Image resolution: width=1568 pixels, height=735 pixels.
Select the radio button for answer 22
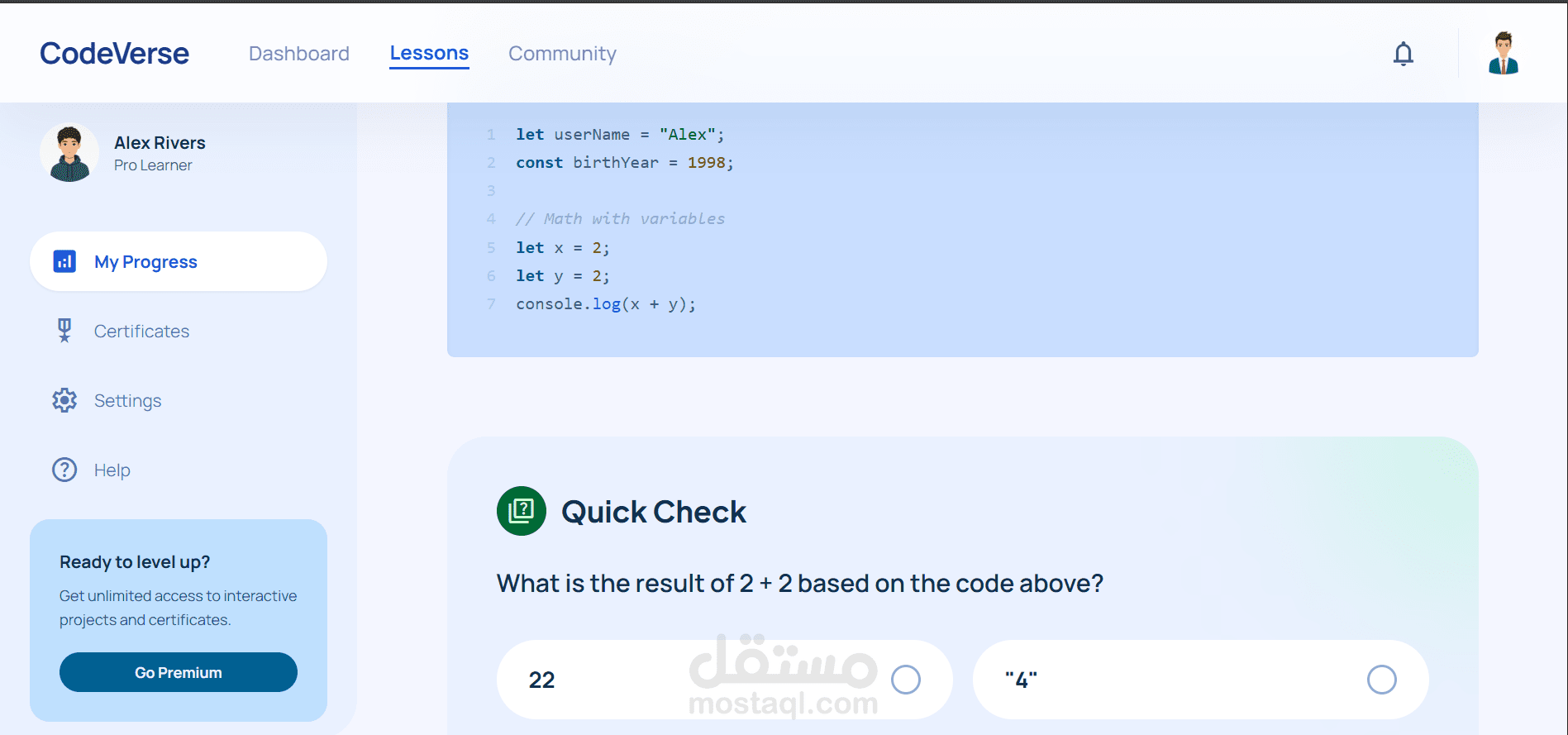point(905,680)
